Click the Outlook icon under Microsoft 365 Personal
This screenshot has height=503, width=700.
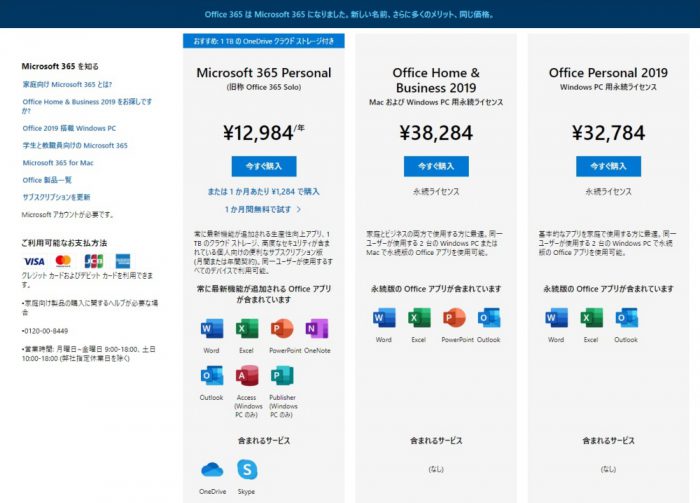pos(212,376)
